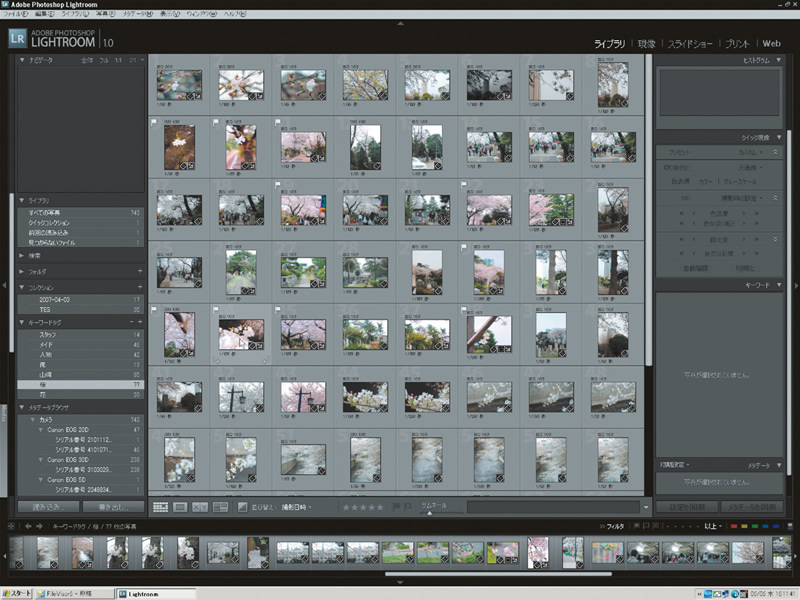The image size is (800, 600).
Task: Click the Windows Start button
Action: [x=18, y=593]
